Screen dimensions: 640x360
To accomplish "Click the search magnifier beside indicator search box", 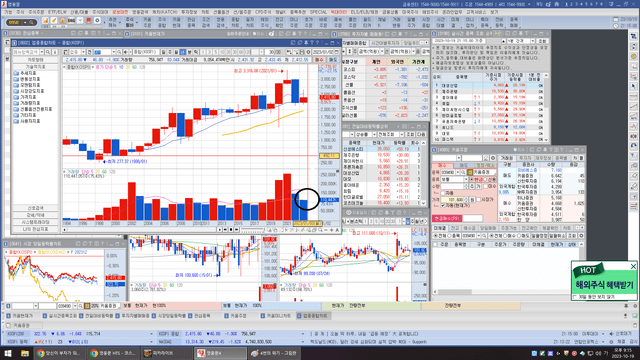I will tap(48, 52).
